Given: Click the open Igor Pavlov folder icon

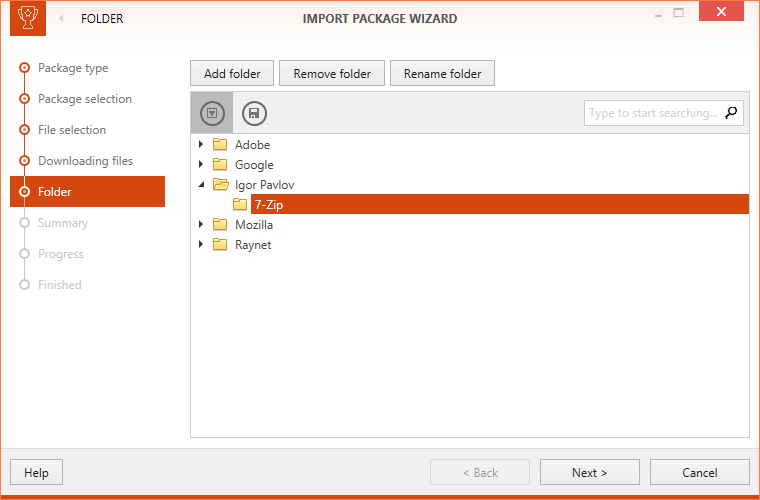Looking at the screenshot, I should pos(221,184).
